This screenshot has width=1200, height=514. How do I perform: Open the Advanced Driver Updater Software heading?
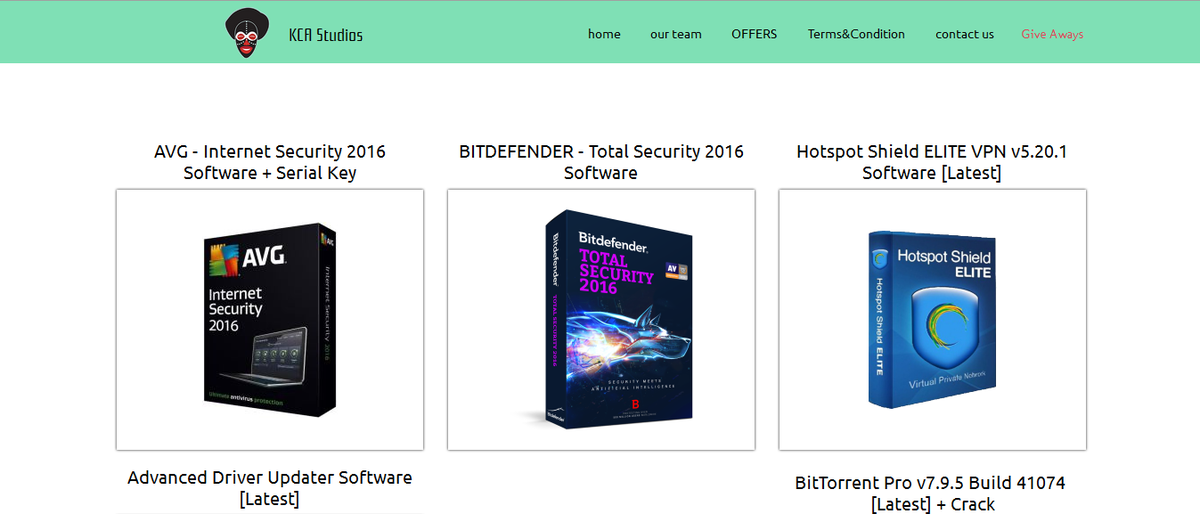(x=270, y=488)
